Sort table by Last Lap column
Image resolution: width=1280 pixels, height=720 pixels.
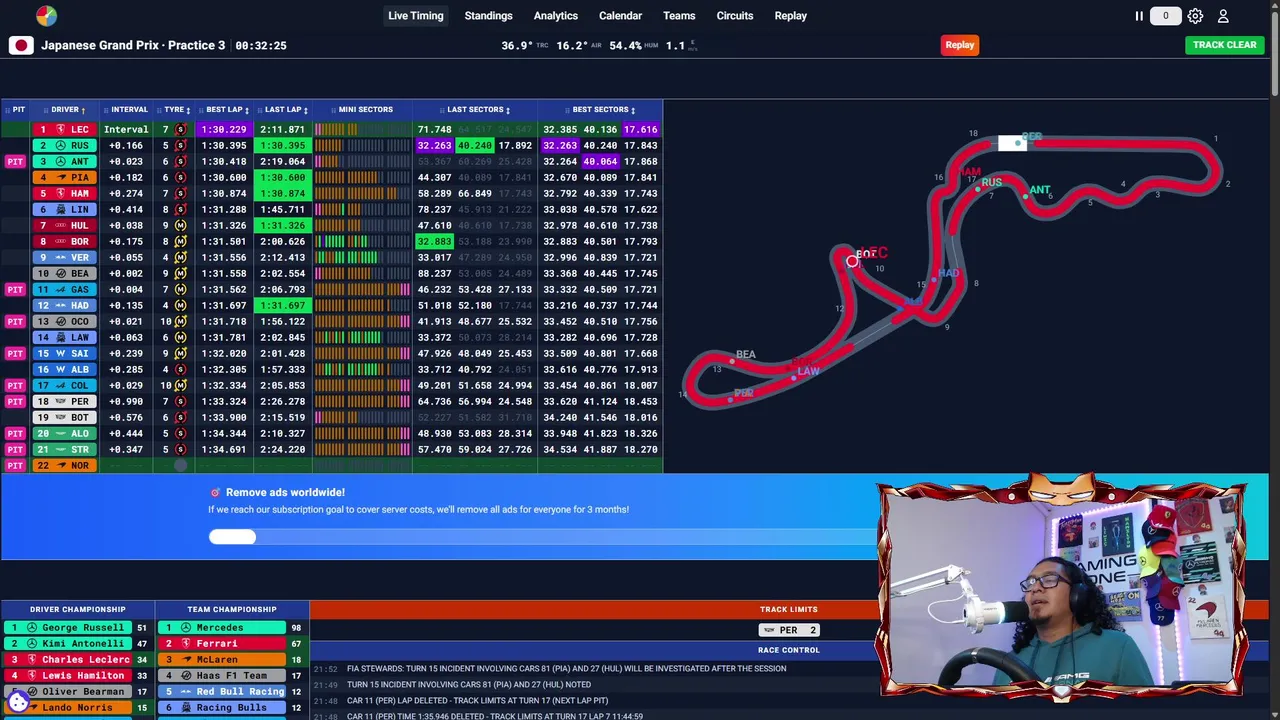pyautogui.click(x=284, y=110)
